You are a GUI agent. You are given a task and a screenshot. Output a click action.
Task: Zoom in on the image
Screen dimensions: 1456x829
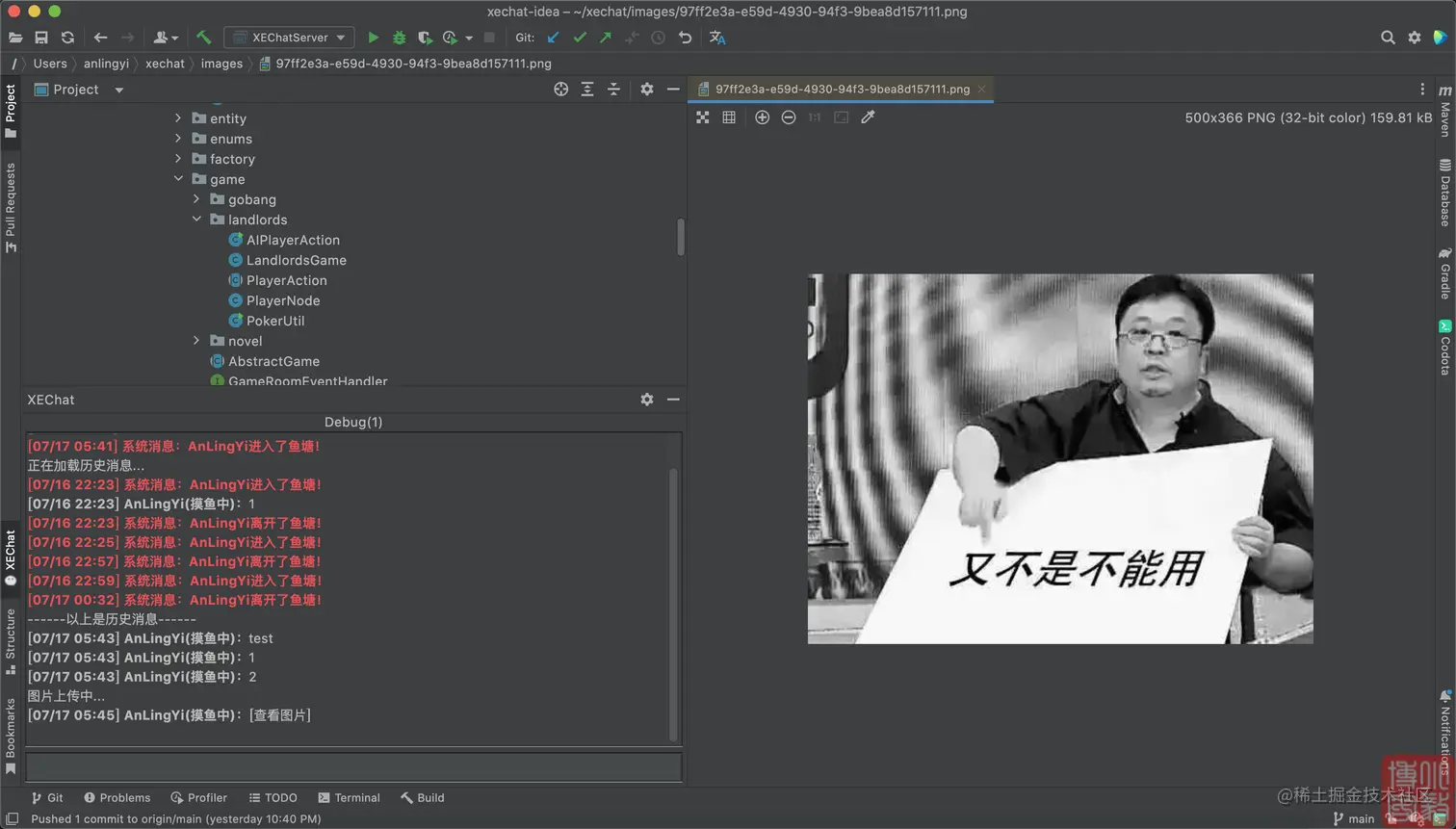pos(762,117)
